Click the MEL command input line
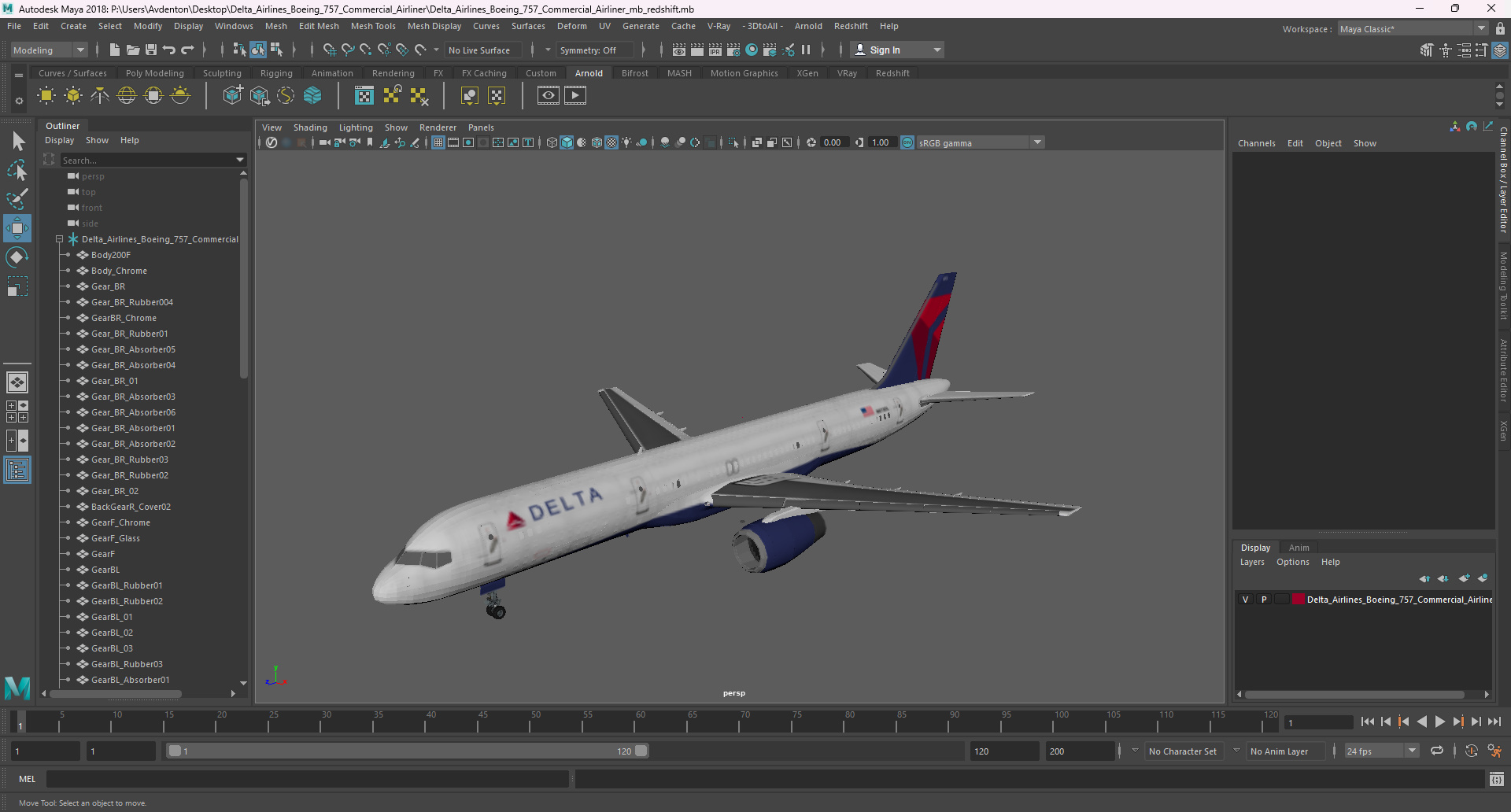 pos(307,779)
